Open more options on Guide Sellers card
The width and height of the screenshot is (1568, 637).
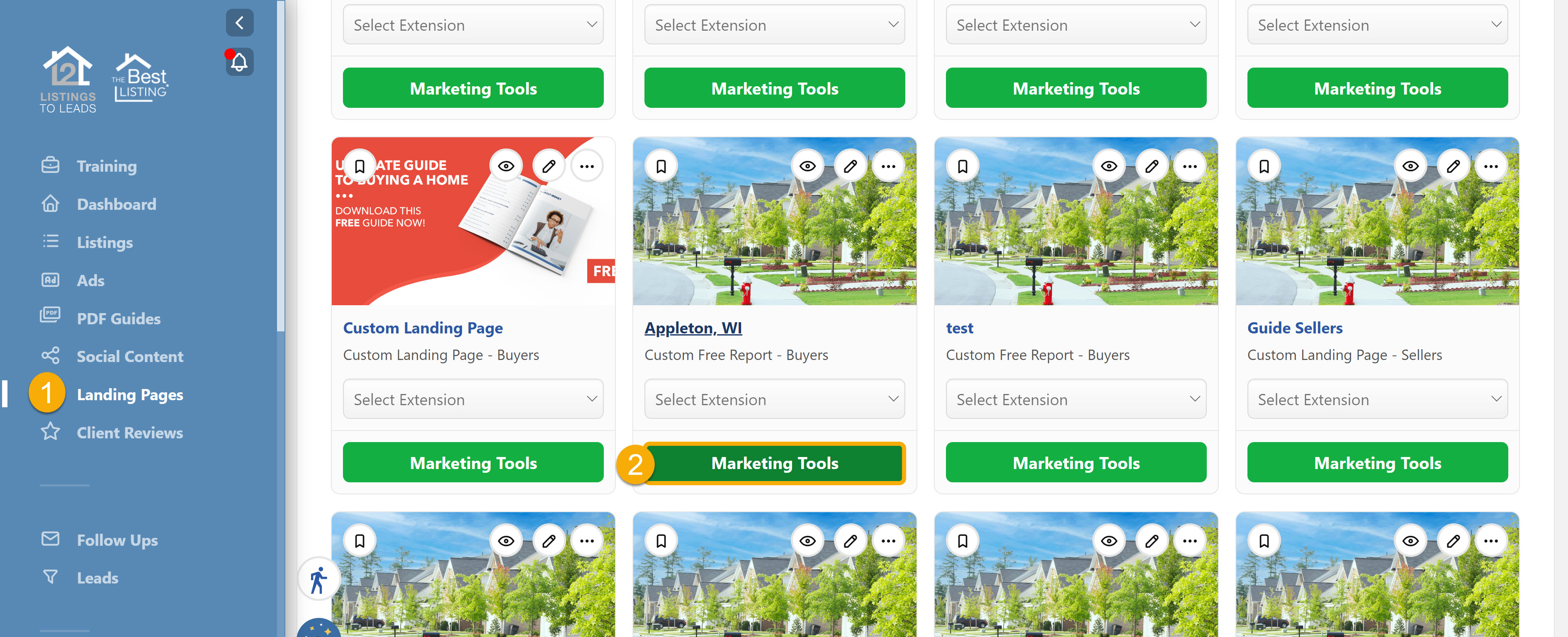[x=1490, y=166]
